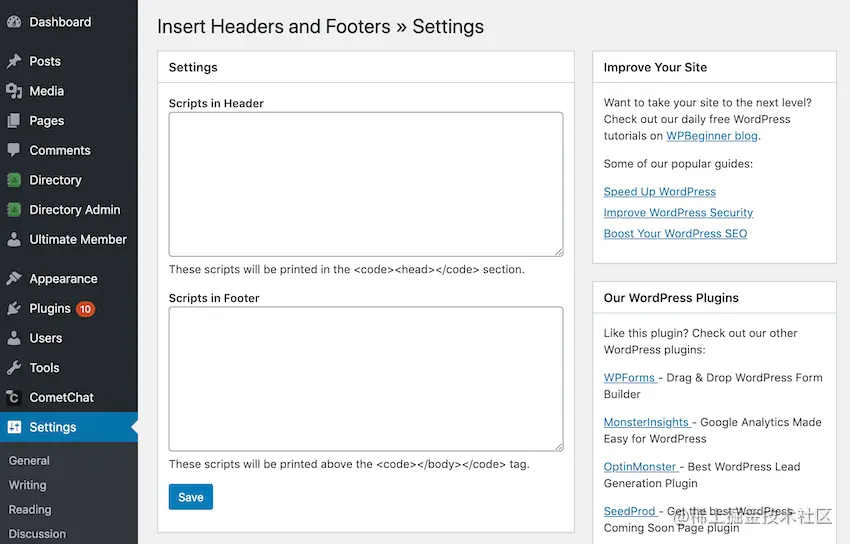The width and height of the screenshot is (850, 544).
Task: Save the header and footer scripts
Action: tap(190, 497)
